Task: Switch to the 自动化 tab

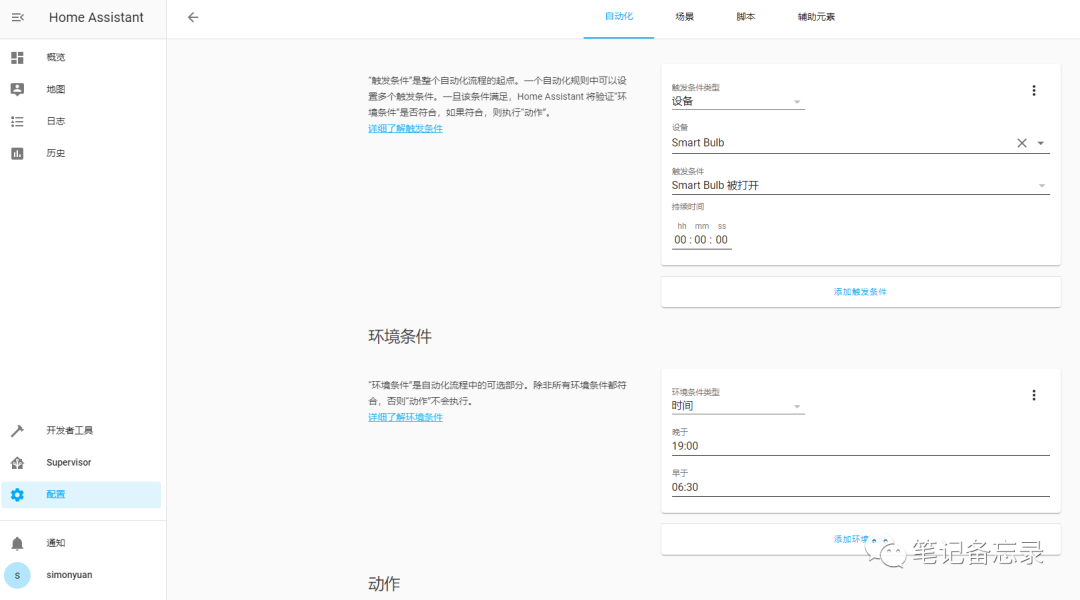Action: 619,17
